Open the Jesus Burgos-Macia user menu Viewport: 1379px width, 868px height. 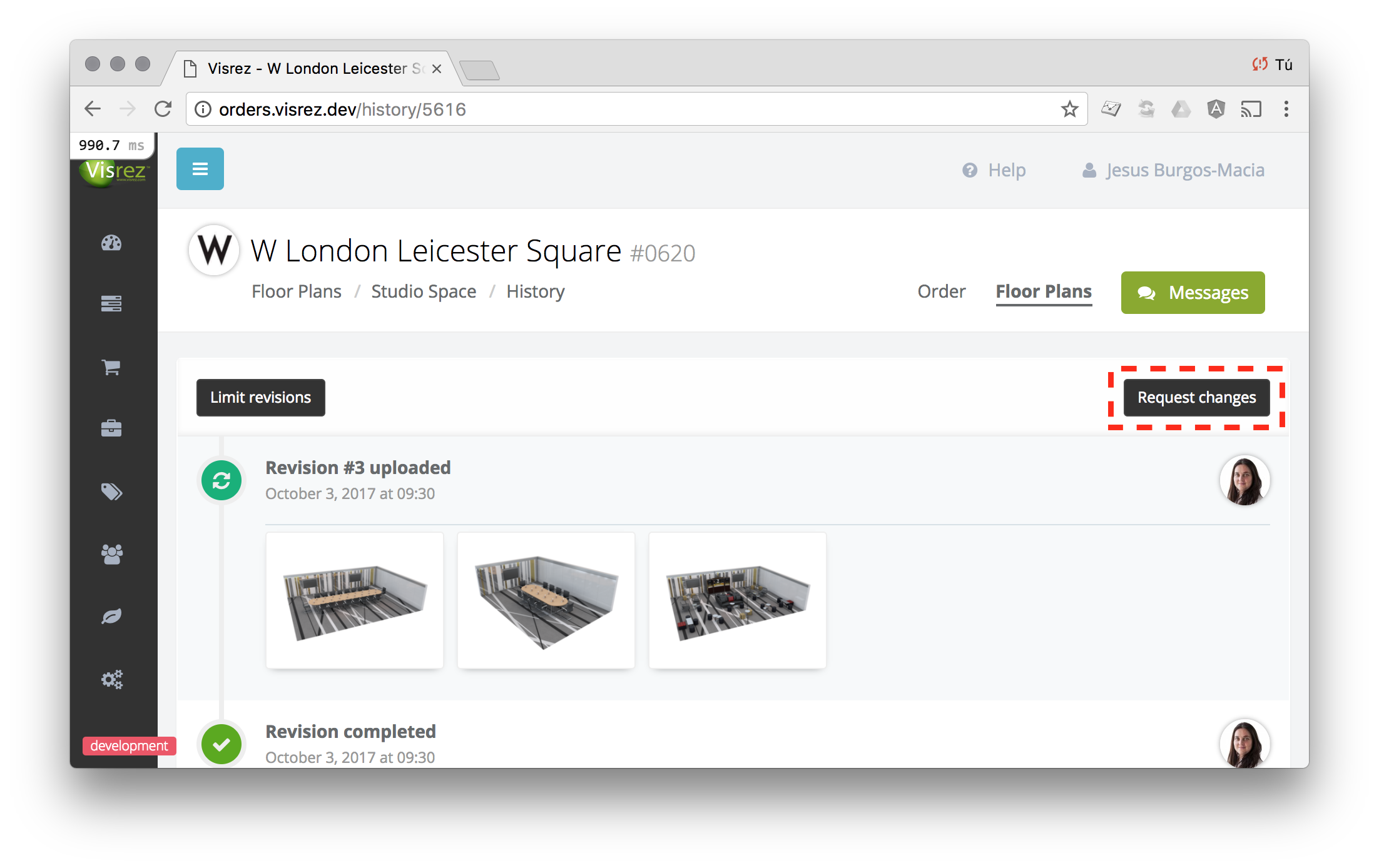coord(1174,170)
